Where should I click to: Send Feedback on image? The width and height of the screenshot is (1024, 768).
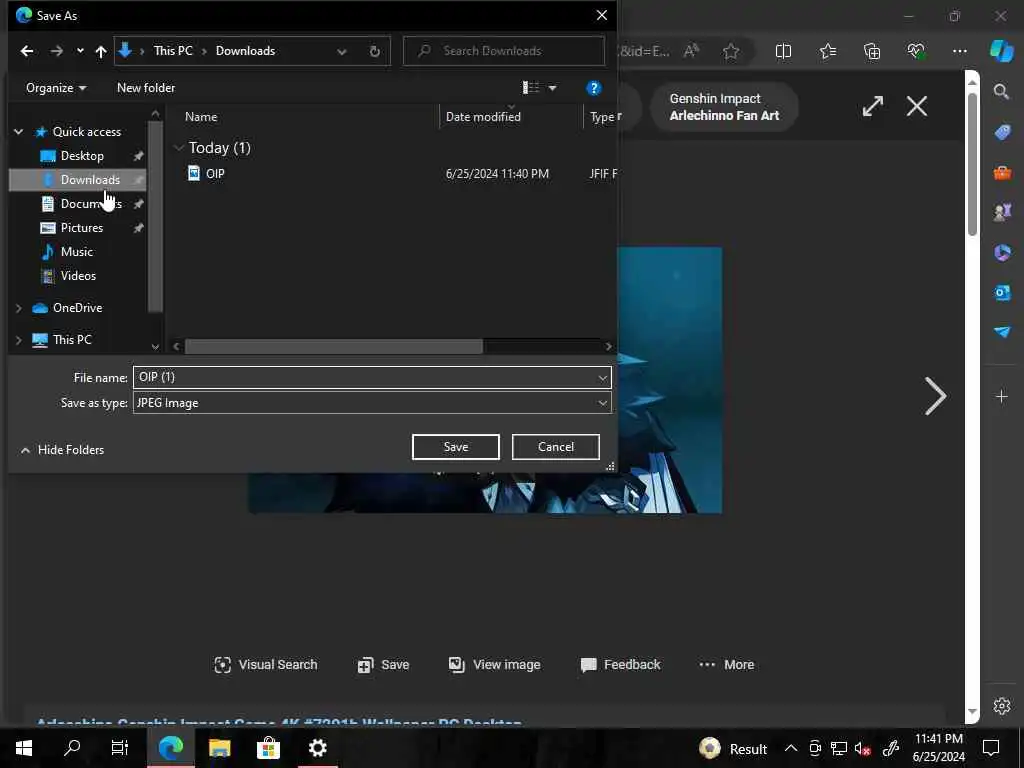click(620, 665)
